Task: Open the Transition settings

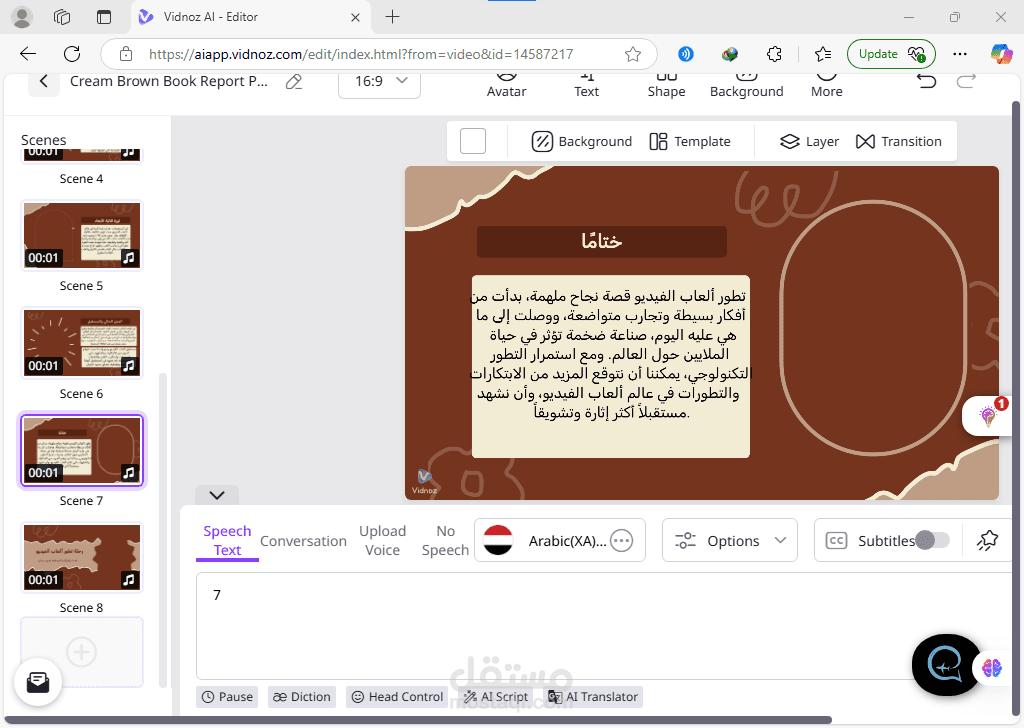Action: tap(899, 141)
